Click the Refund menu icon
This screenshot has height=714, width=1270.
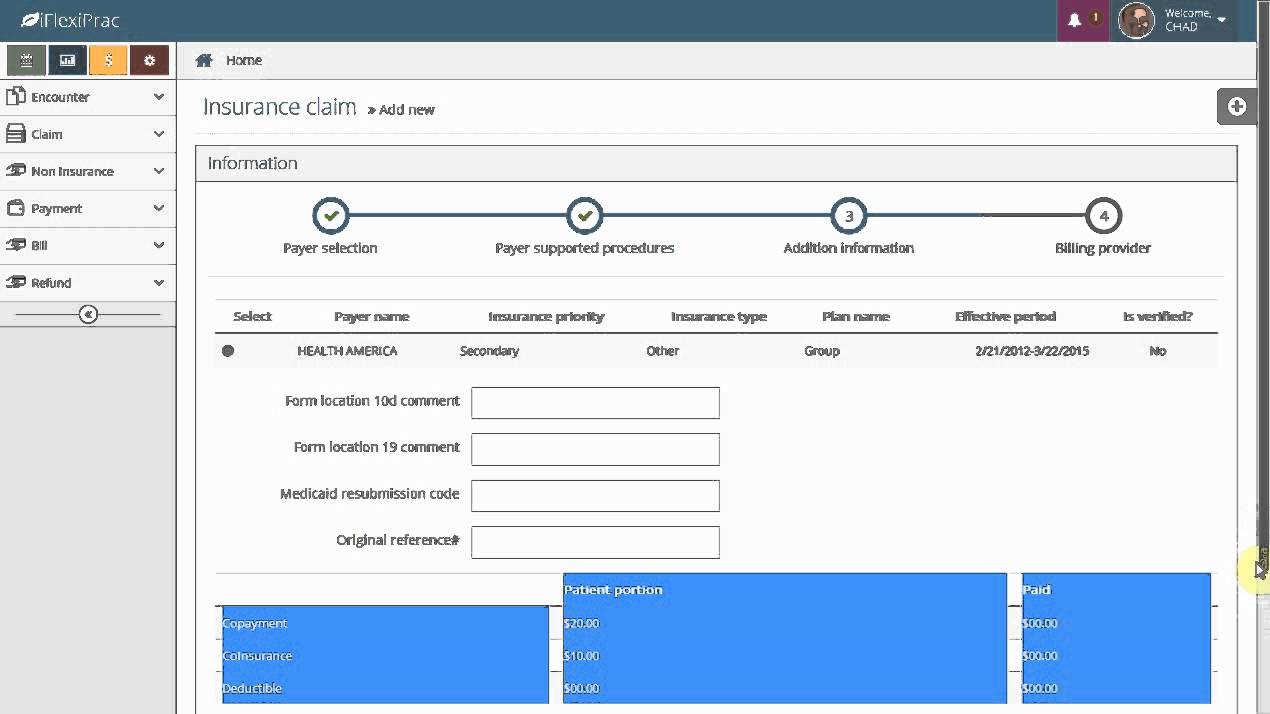[x=15, y=282]
